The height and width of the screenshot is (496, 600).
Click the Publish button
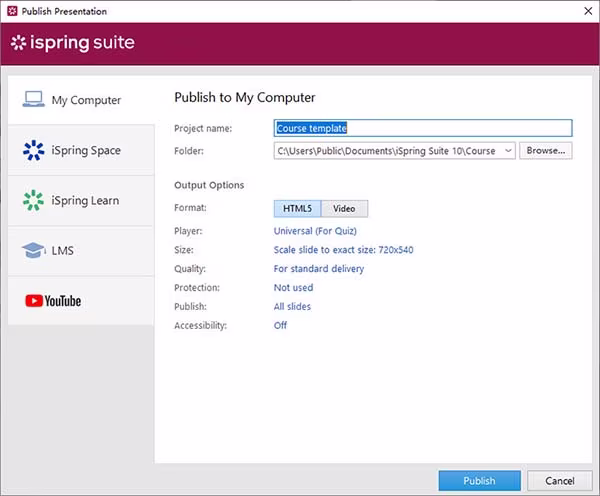click(x=479, y=481)
